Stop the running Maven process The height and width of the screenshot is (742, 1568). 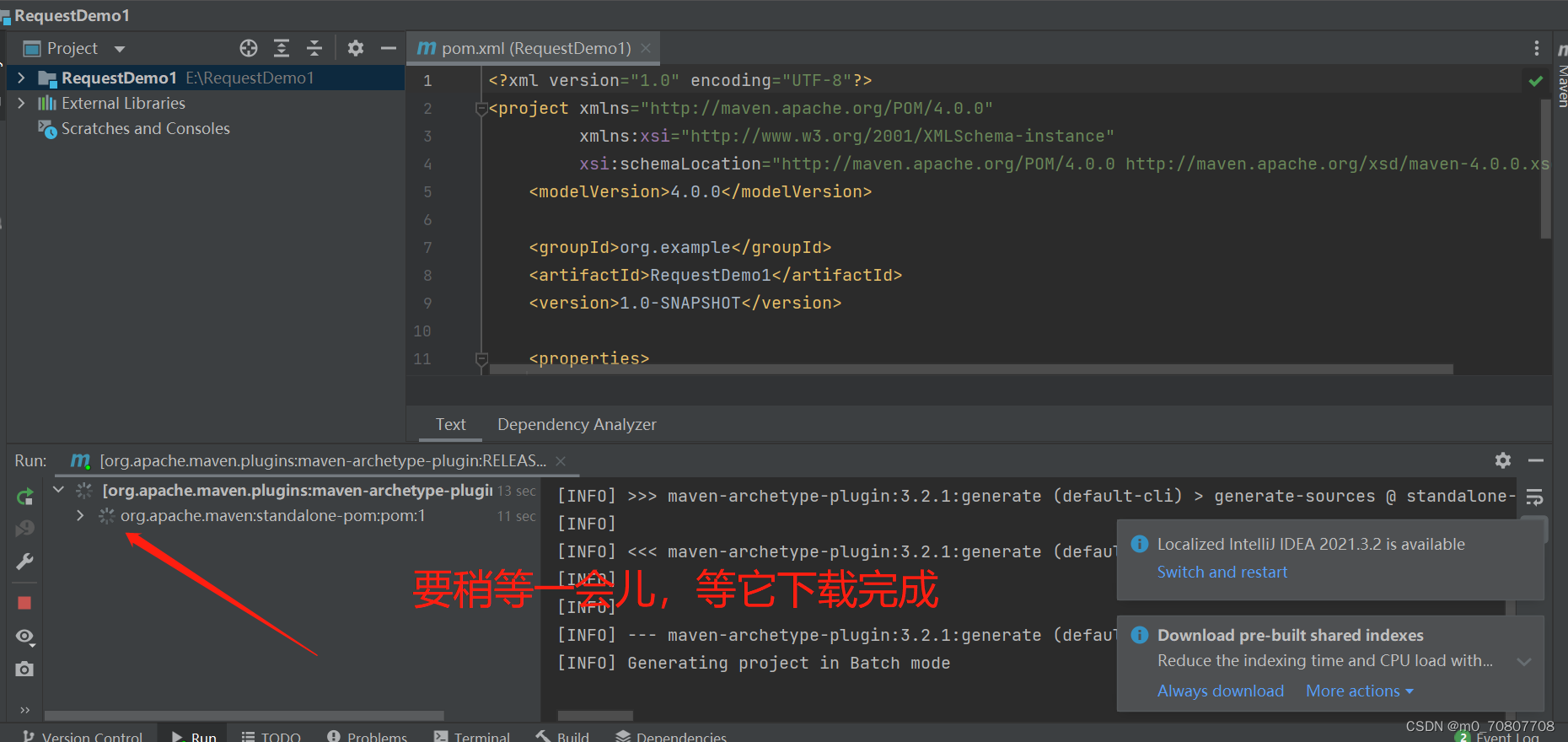(24, 603)
